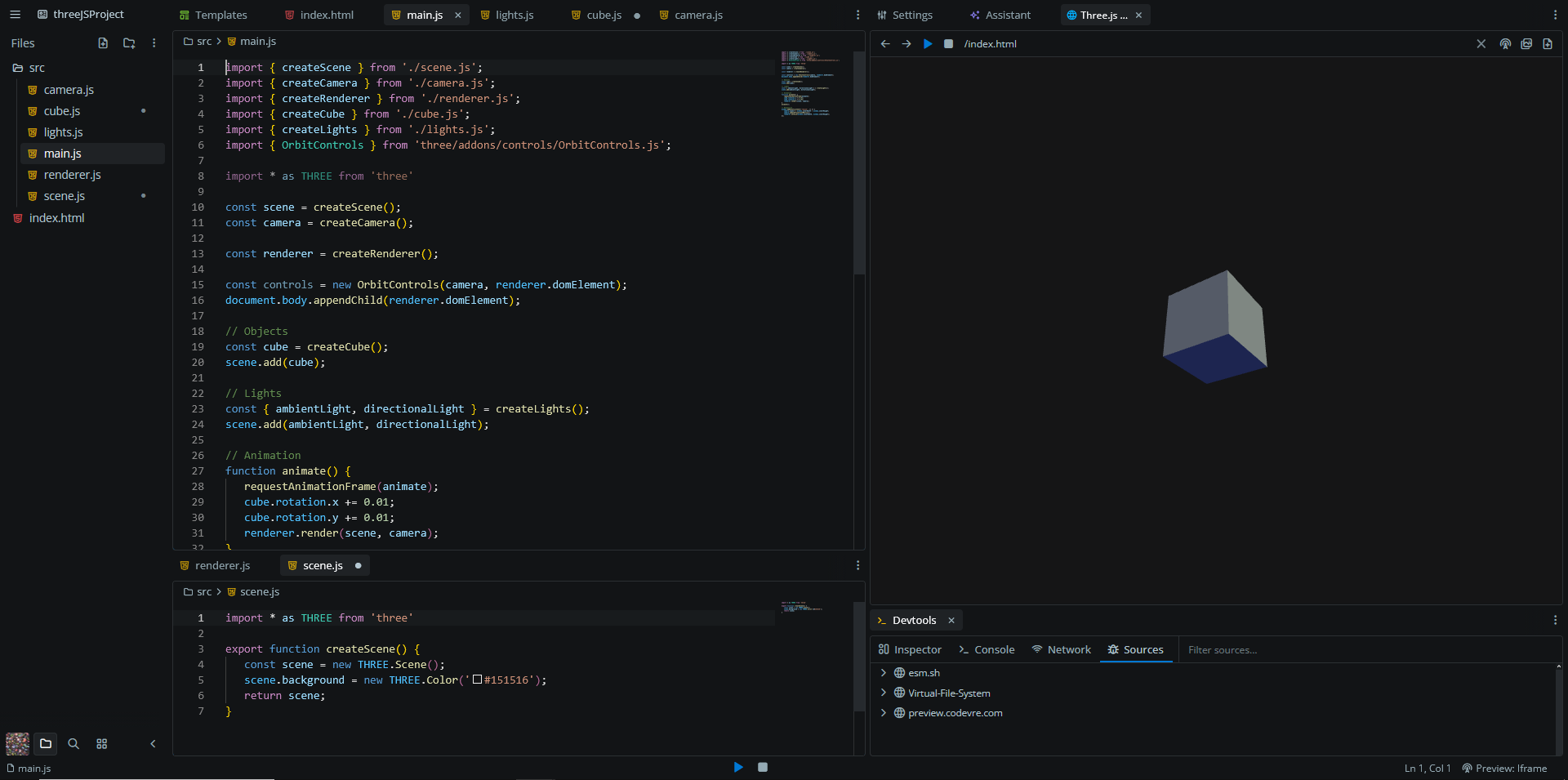This screenshot has width=1568, height=780.
Task: Switch to the lights.js editor tab
Action: click(x=514, y=15)
